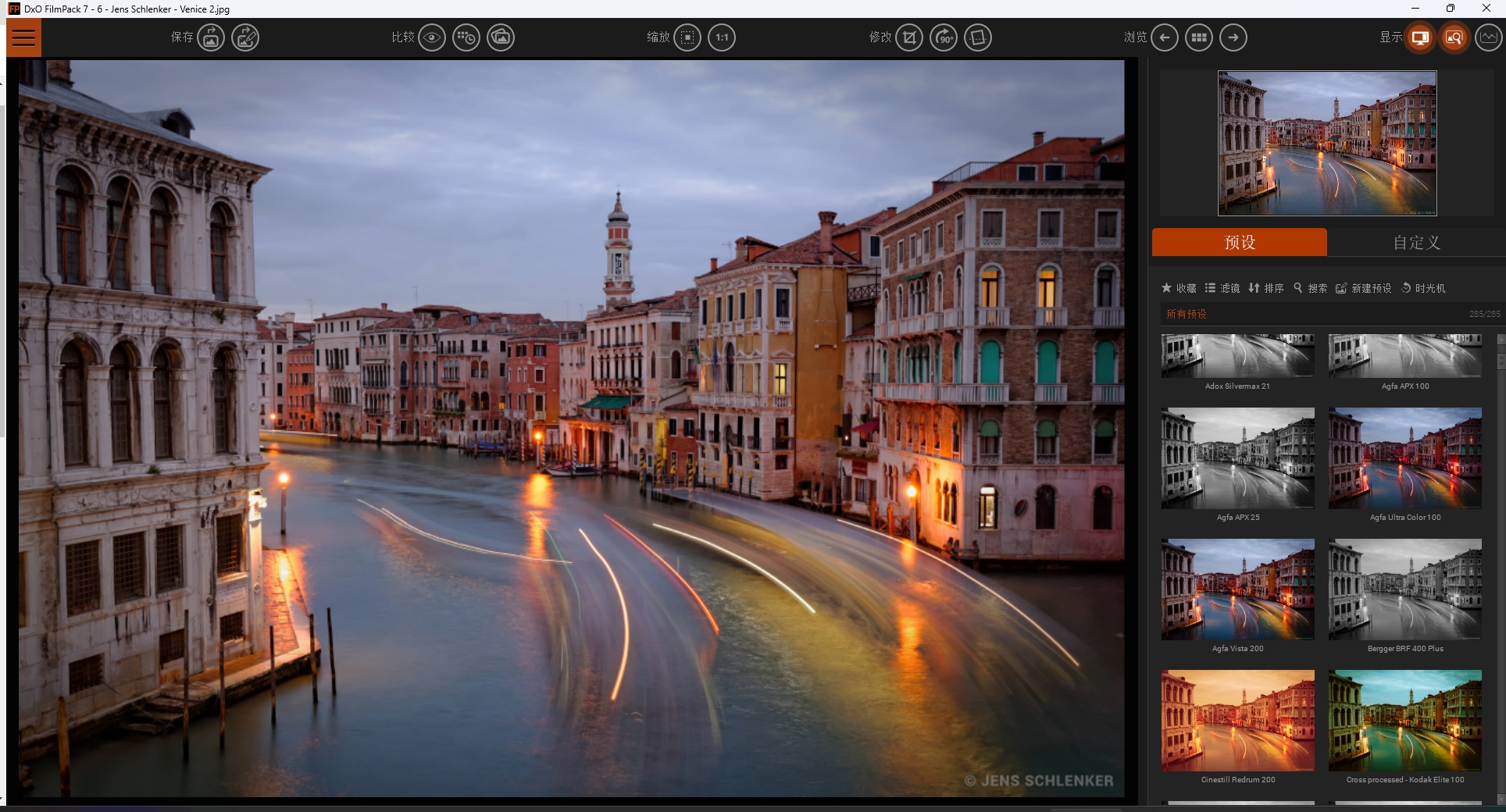
Task: Click the compare snapshot history icon
Action: click(466, 37)
